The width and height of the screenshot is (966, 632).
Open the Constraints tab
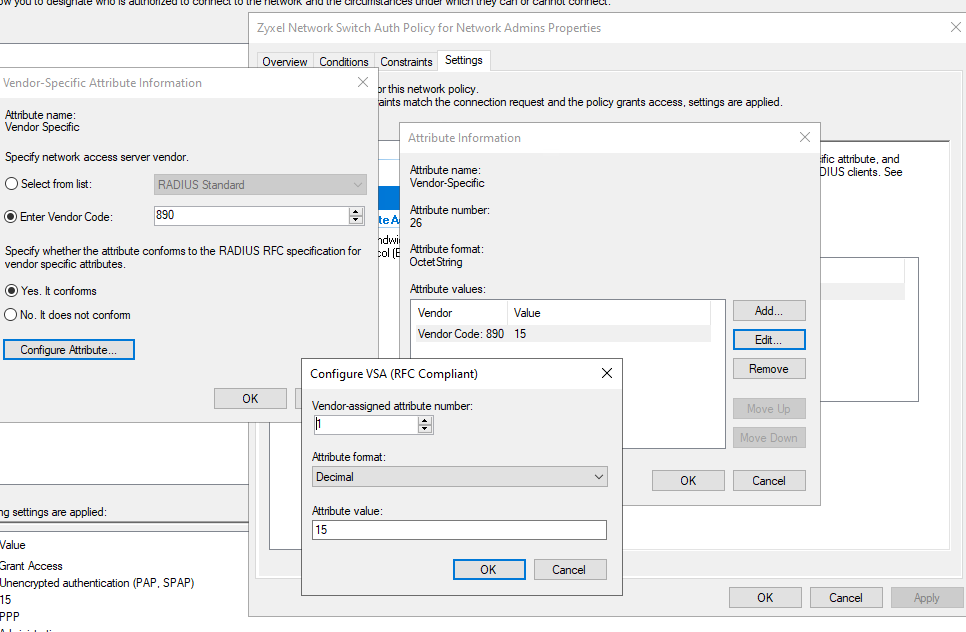[x=406, y=62]
